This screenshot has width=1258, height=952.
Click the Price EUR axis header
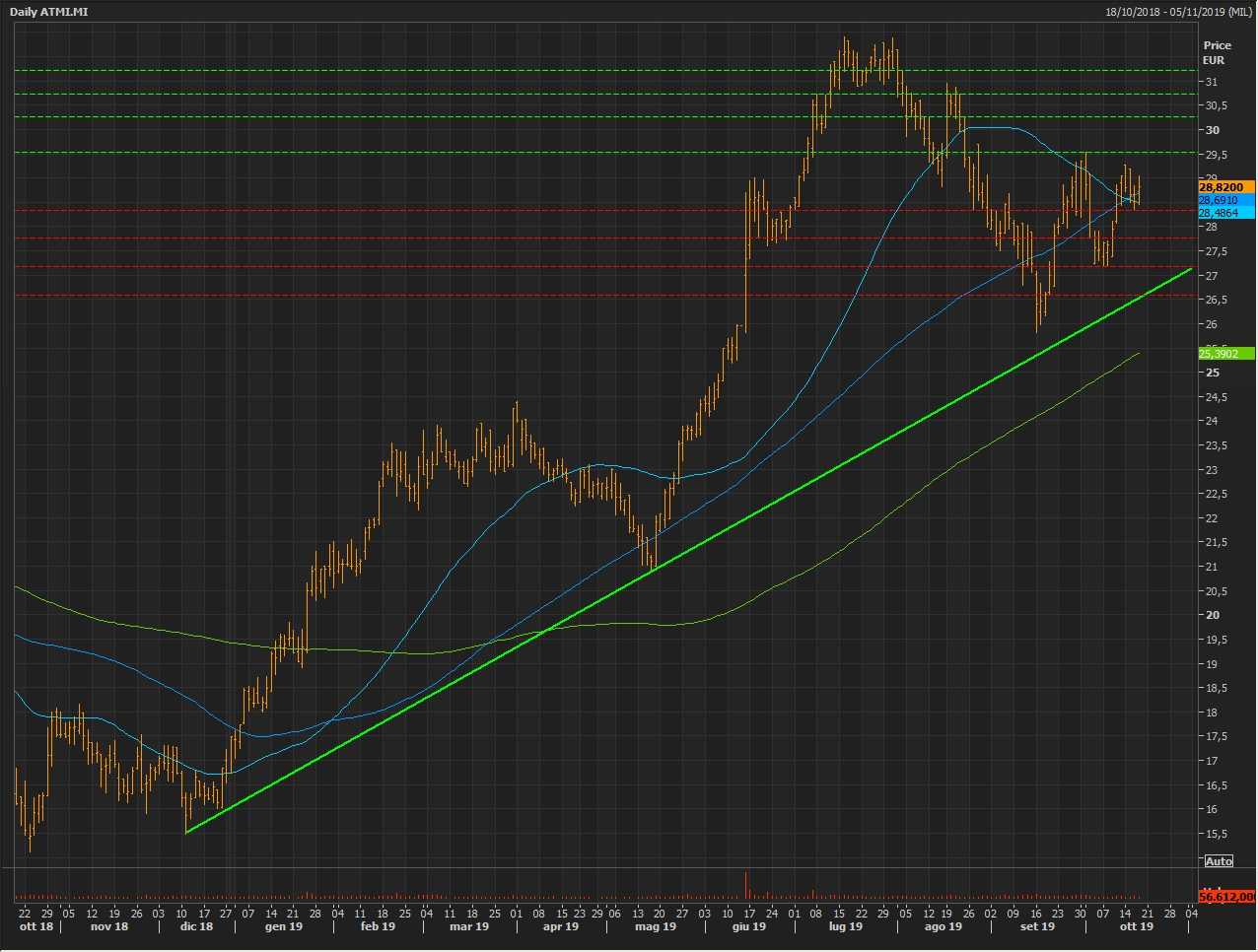click(1217, 52)
